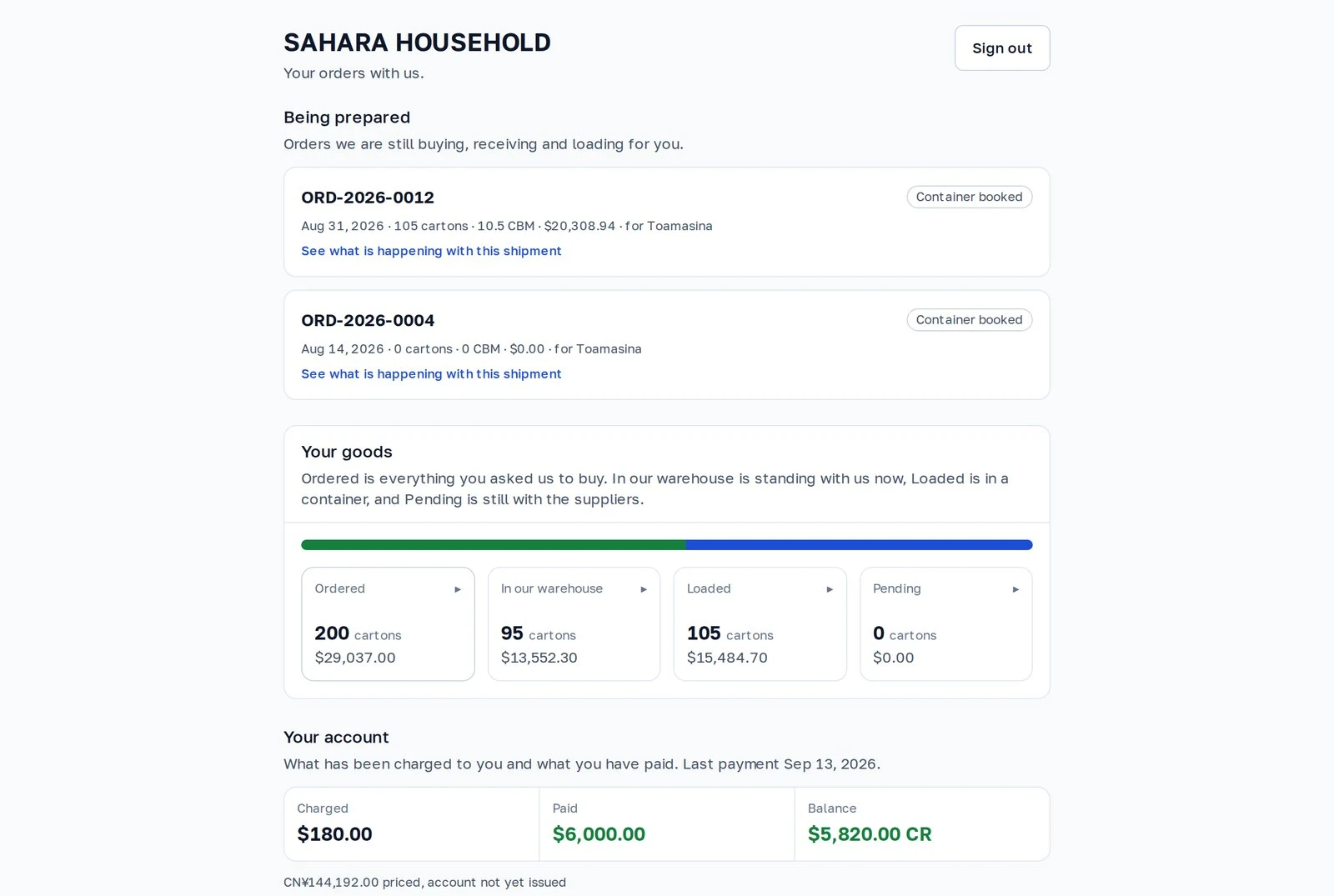Expand the In our warehouse card arrow
Screen dimensions: 1334x896
click(644, 589)
